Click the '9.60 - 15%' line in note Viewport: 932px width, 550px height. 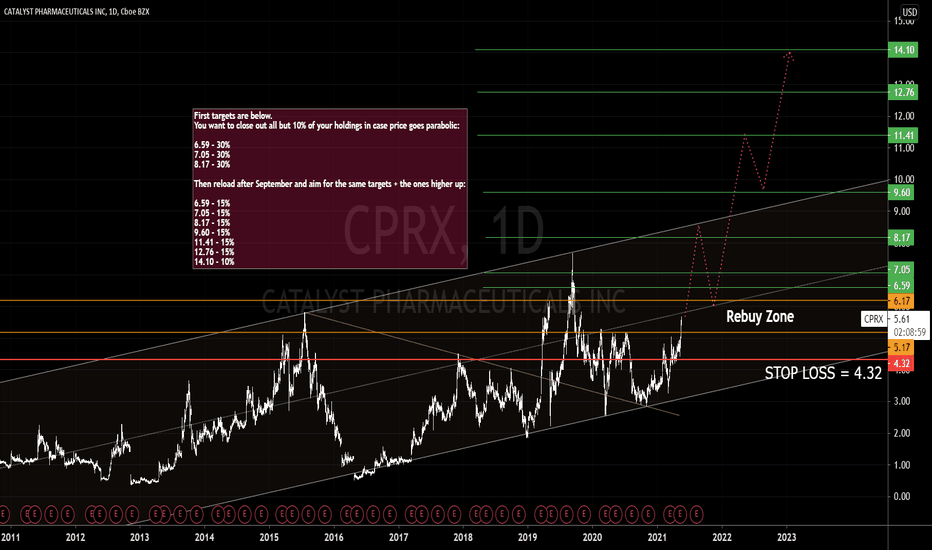[x=212, y=232]
